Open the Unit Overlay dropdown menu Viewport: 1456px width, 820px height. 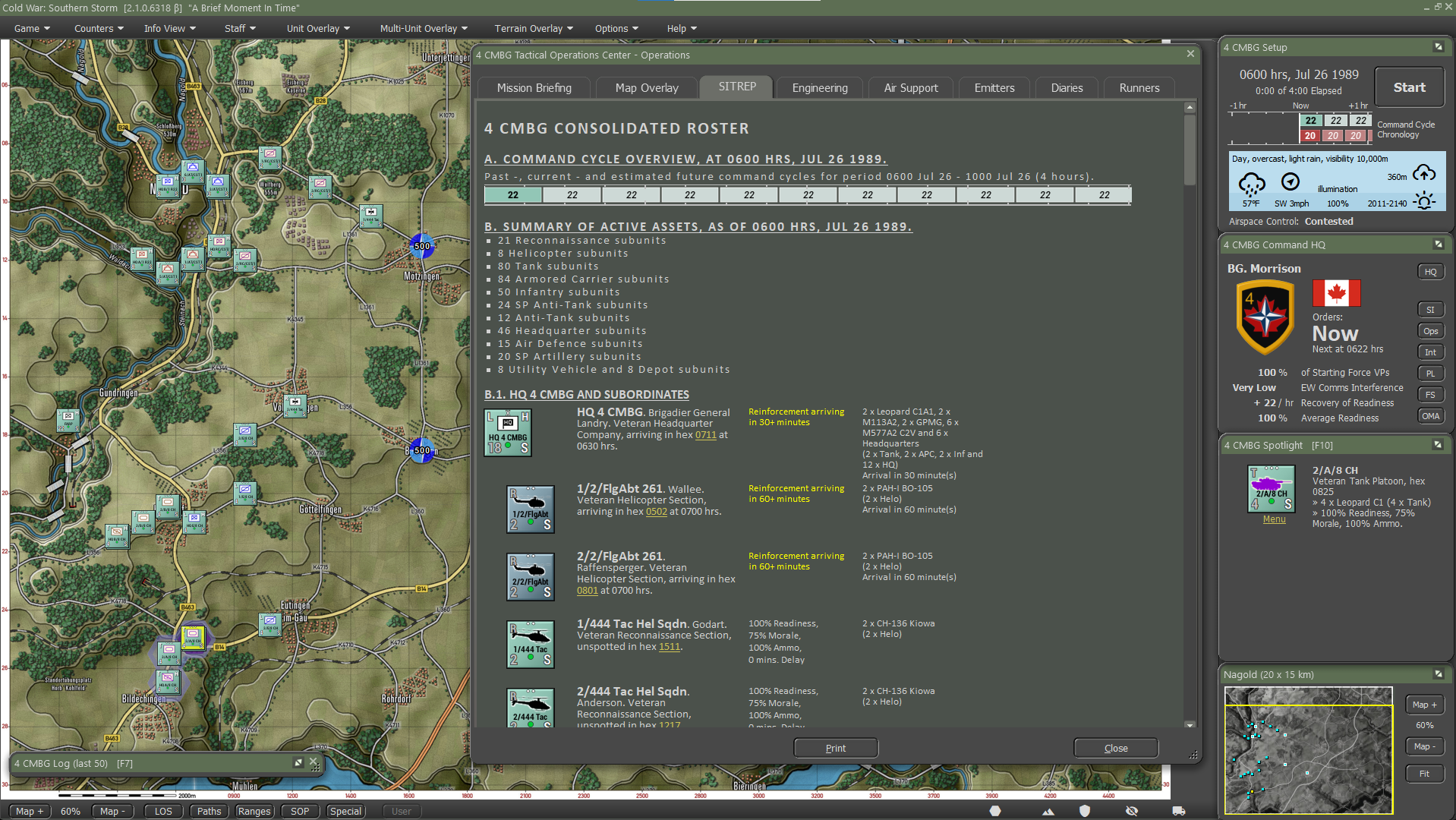318,29
